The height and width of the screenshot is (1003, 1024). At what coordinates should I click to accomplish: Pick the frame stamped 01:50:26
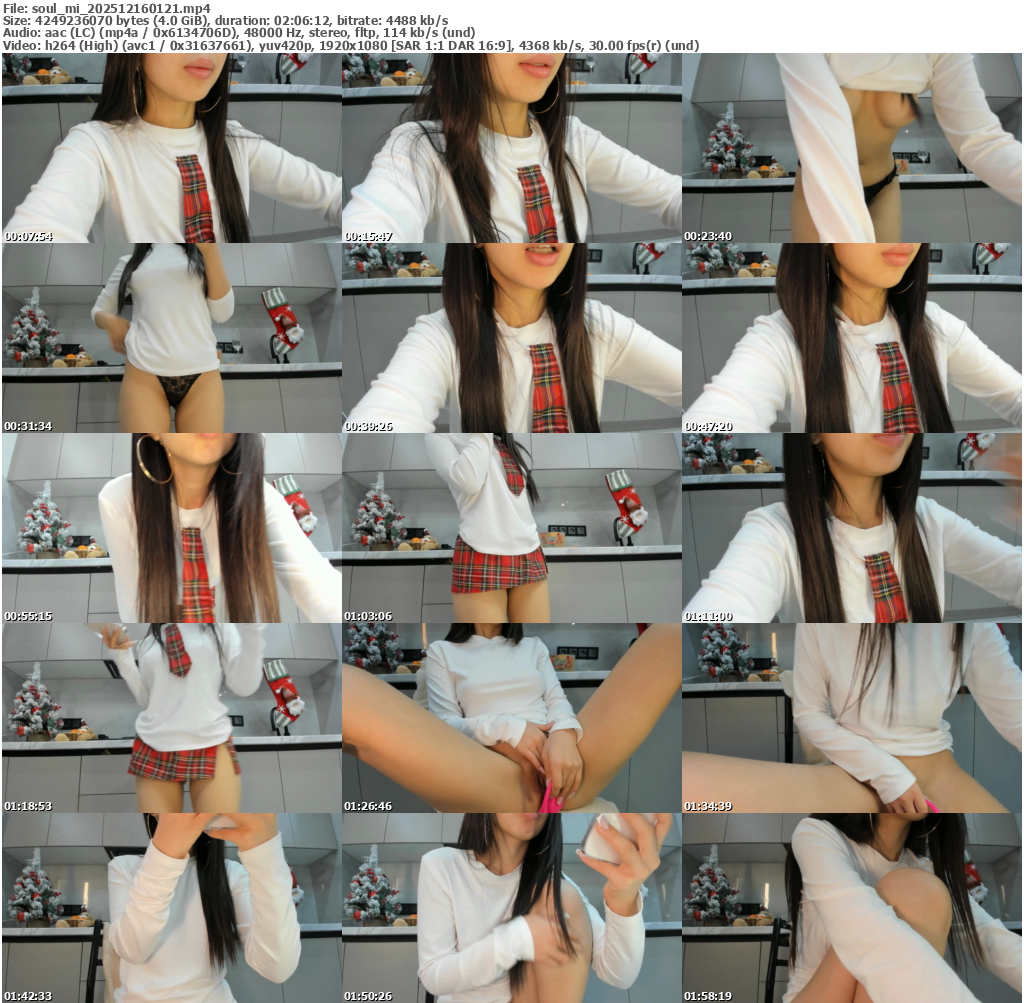pos(511,908)
